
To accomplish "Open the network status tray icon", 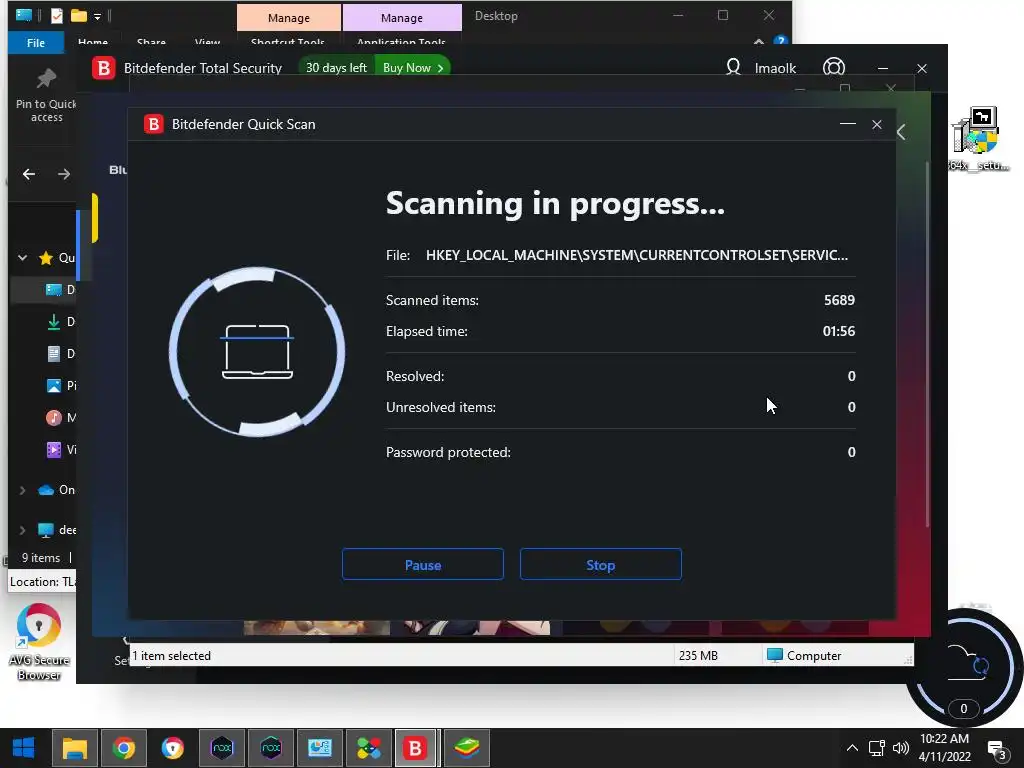I will 876,748.
